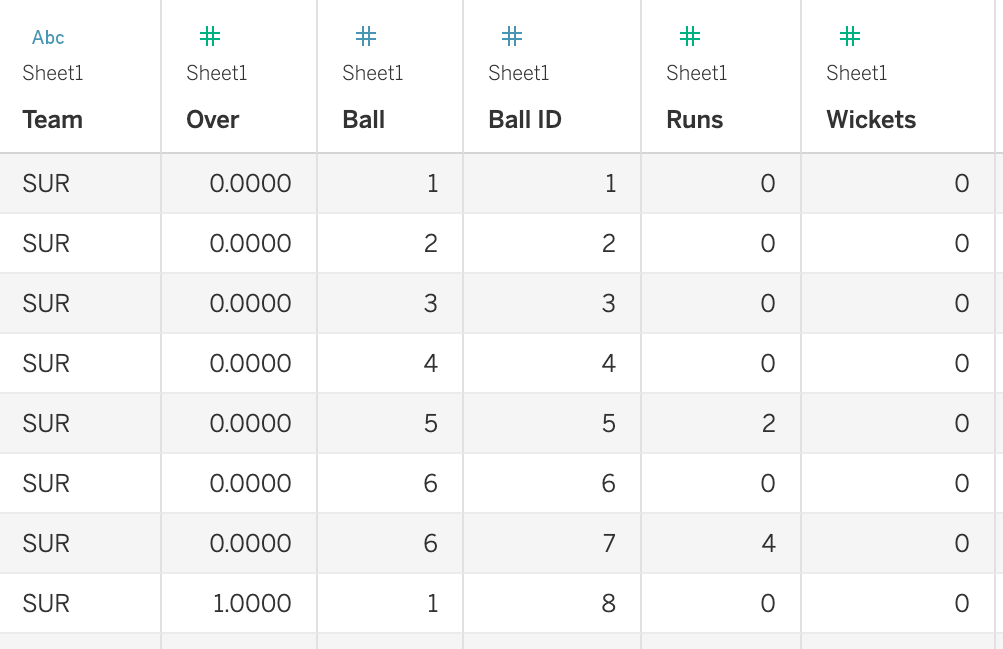Select the Team column header

point(53,120)
